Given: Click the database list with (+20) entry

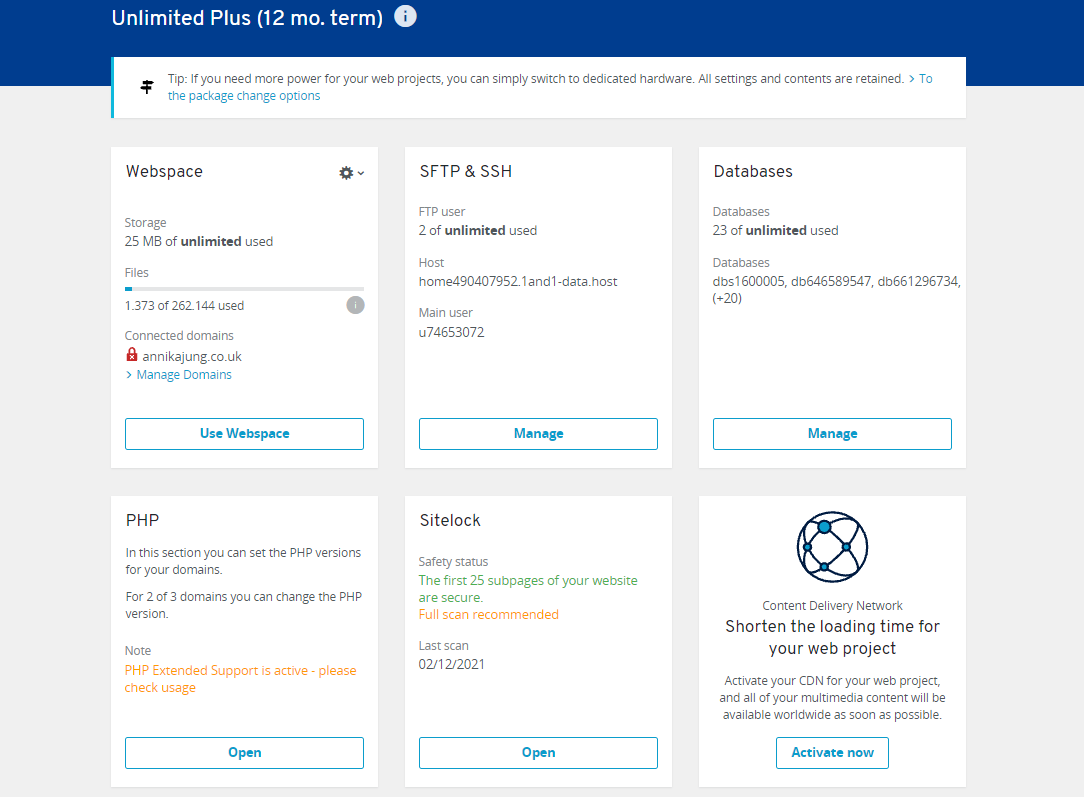Looking at the screenshot, I should [837, 290].
